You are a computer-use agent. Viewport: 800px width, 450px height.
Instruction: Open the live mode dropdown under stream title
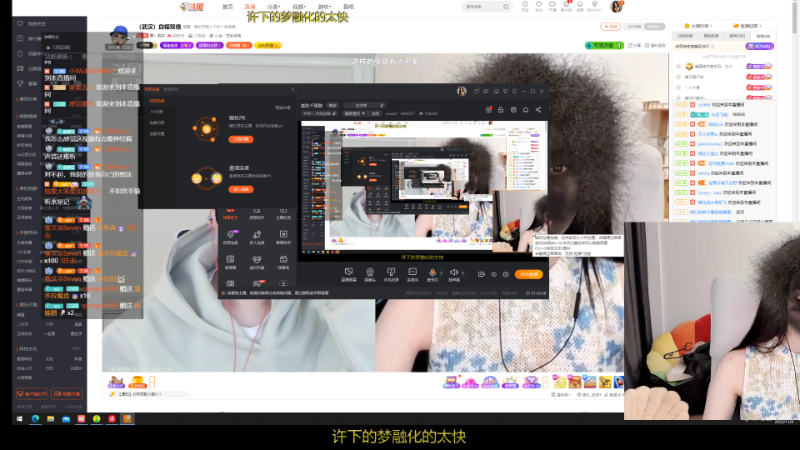[x=355, y=113]
